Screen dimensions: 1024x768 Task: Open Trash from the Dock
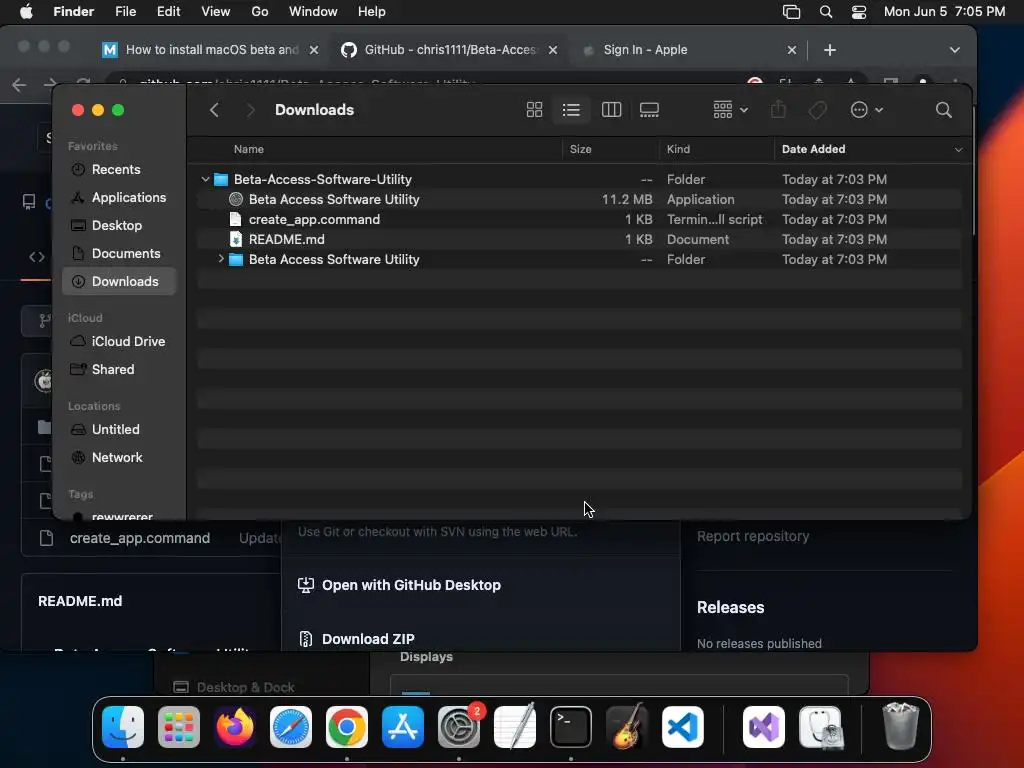coord(901,727)
